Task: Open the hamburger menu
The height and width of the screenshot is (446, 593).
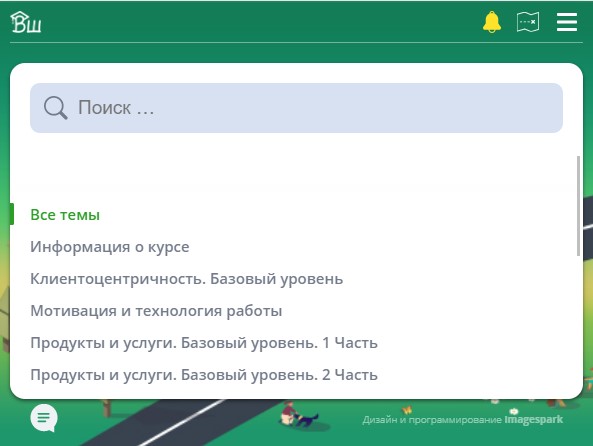Action: tap(567, 22)
